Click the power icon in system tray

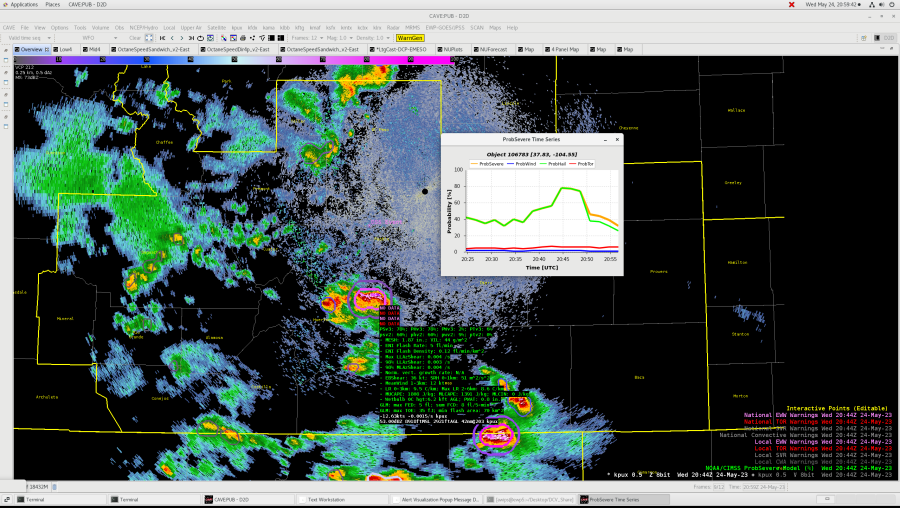point(890,5)
